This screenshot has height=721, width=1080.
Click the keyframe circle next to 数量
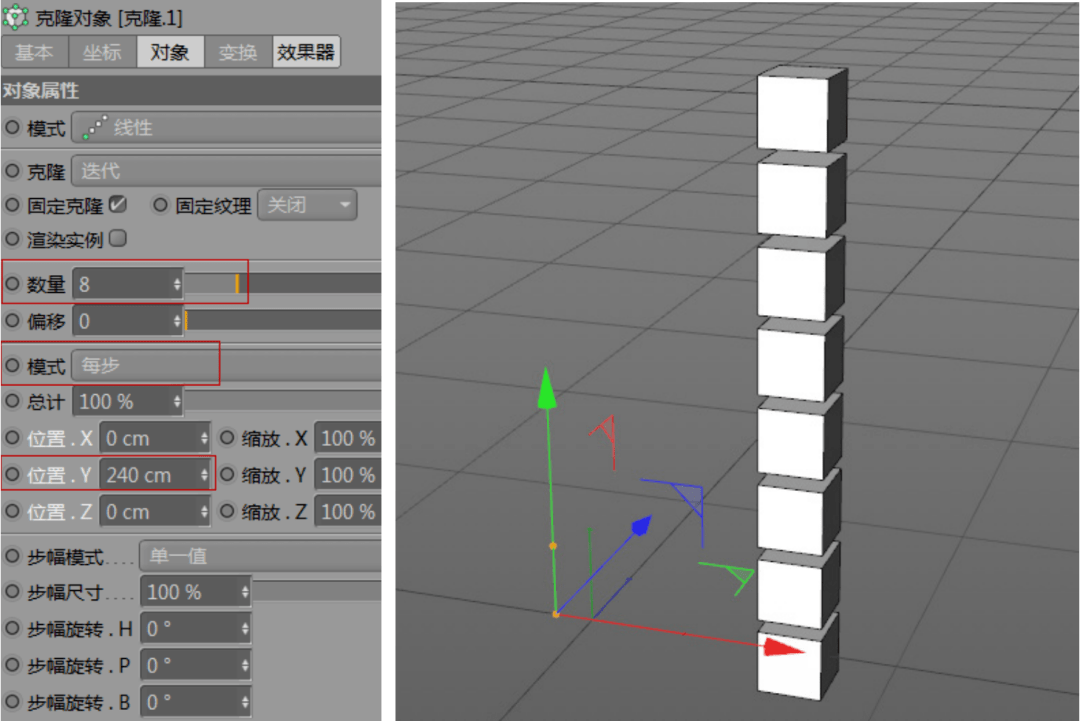(x=12, y=283)
